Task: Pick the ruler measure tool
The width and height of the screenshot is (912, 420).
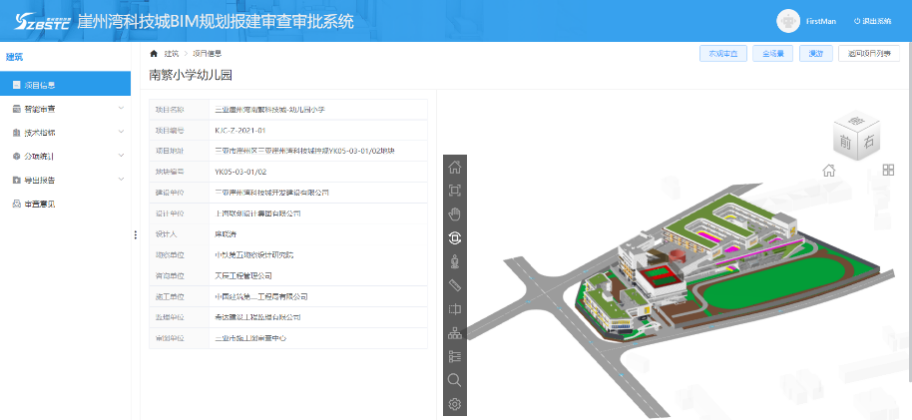Action: tap(455, 286)
